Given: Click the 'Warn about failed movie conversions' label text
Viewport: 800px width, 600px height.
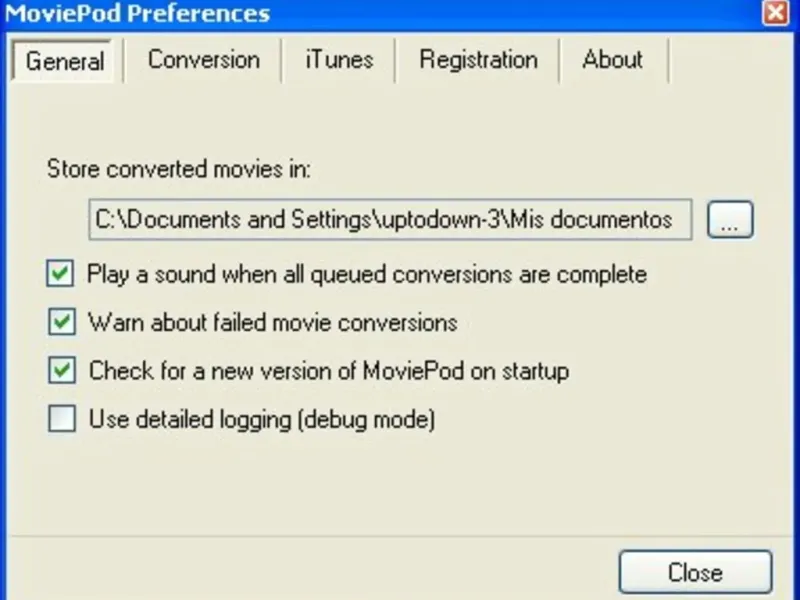Looking at the screenshot, I should point(272,322).
